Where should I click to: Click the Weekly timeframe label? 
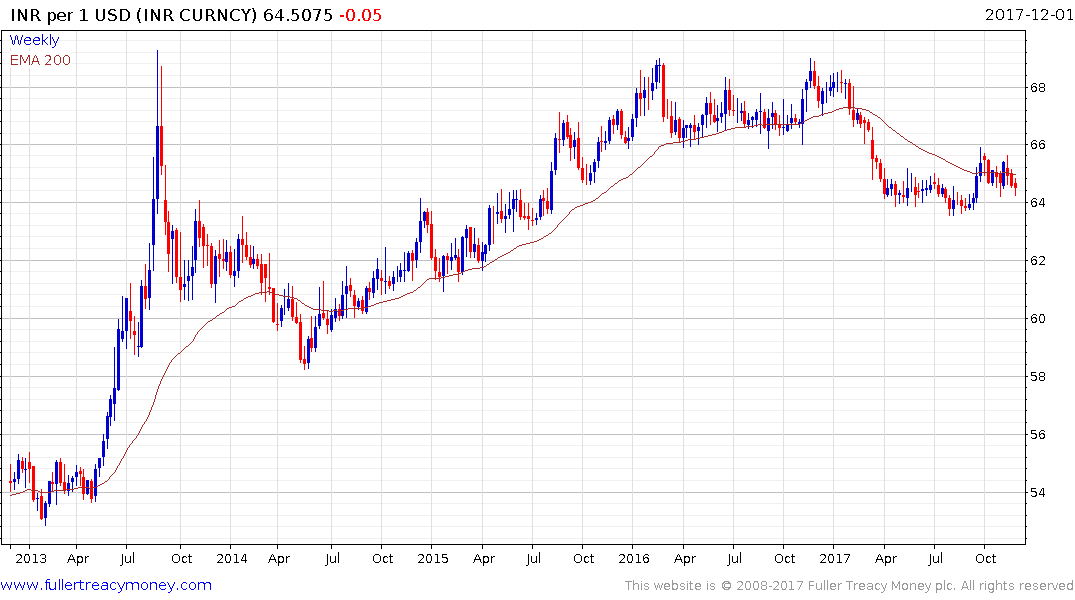(x=34, y=40)
